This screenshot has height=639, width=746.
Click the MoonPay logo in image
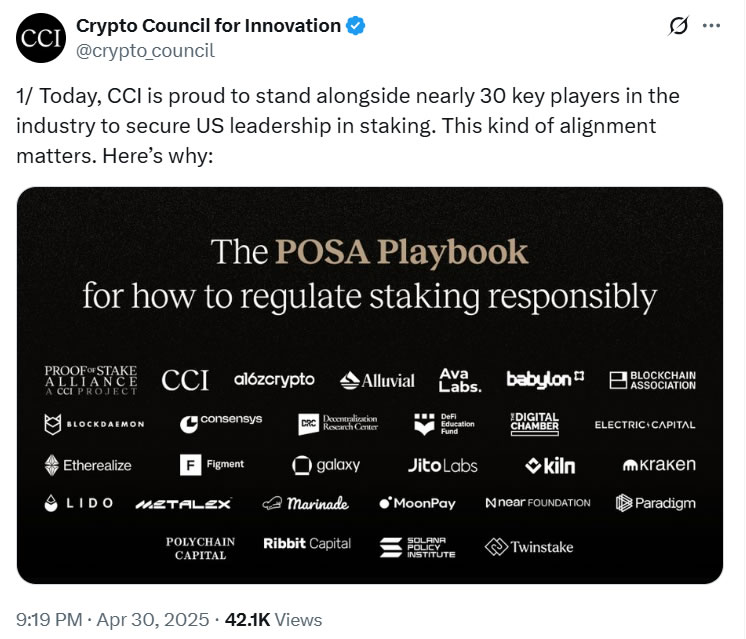coord(418,503)
